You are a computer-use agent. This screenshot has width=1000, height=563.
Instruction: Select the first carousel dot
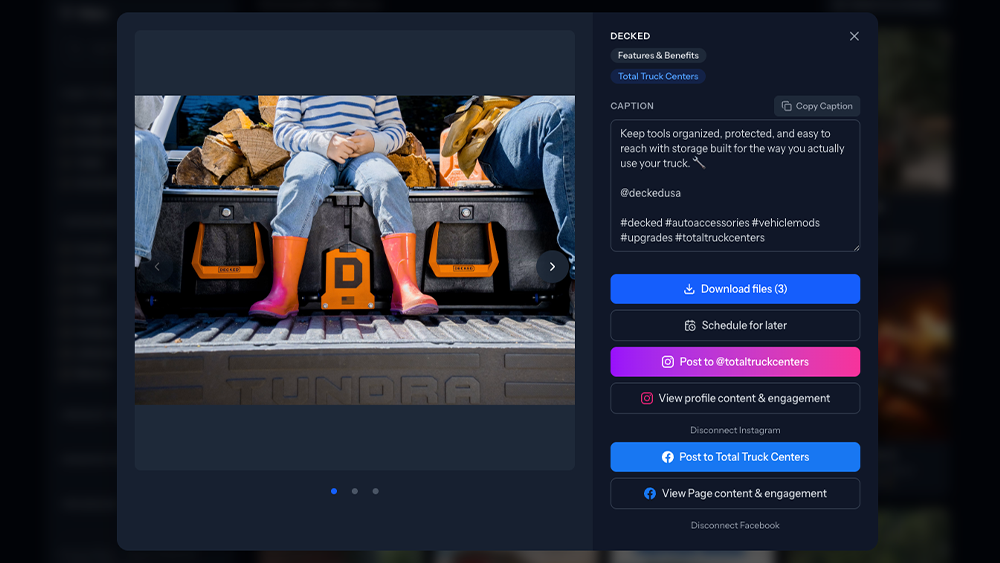tap(334, 491)
